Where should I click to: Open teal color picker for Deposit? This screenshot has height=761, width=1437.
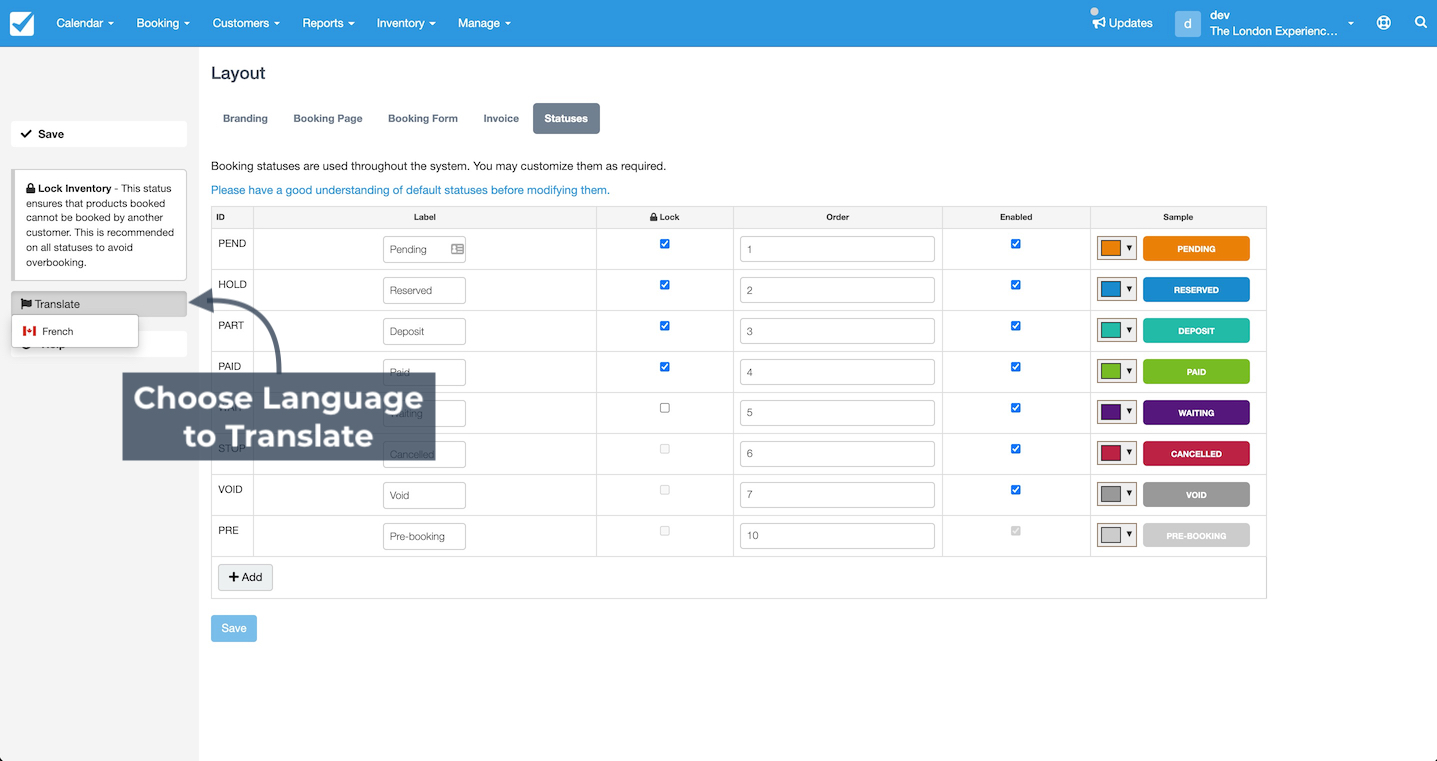click(1117, 330)
